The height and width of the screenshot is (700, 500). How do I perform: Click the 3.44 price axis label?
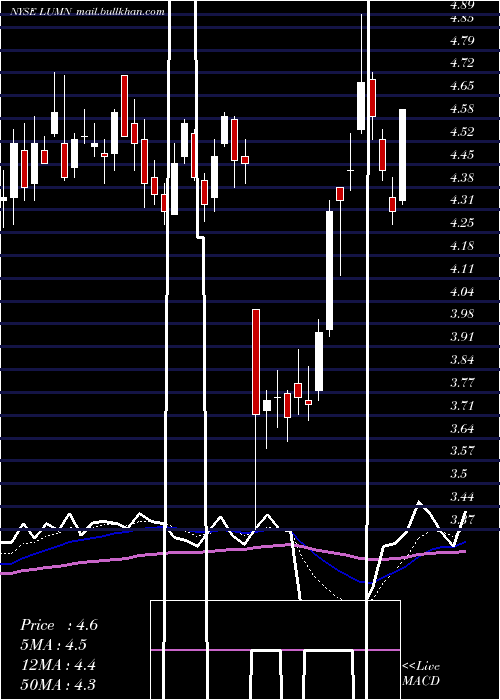click(x=462, y=496)
